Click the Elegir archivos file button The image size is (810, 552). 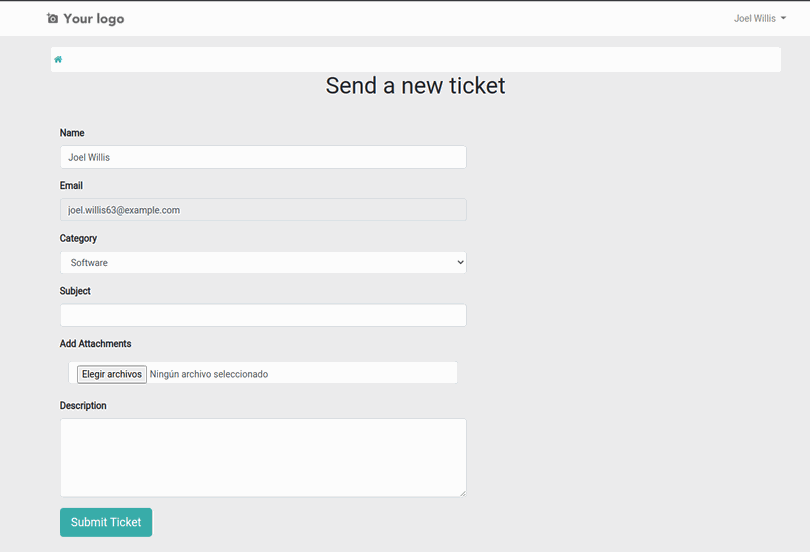click(112, 374)
